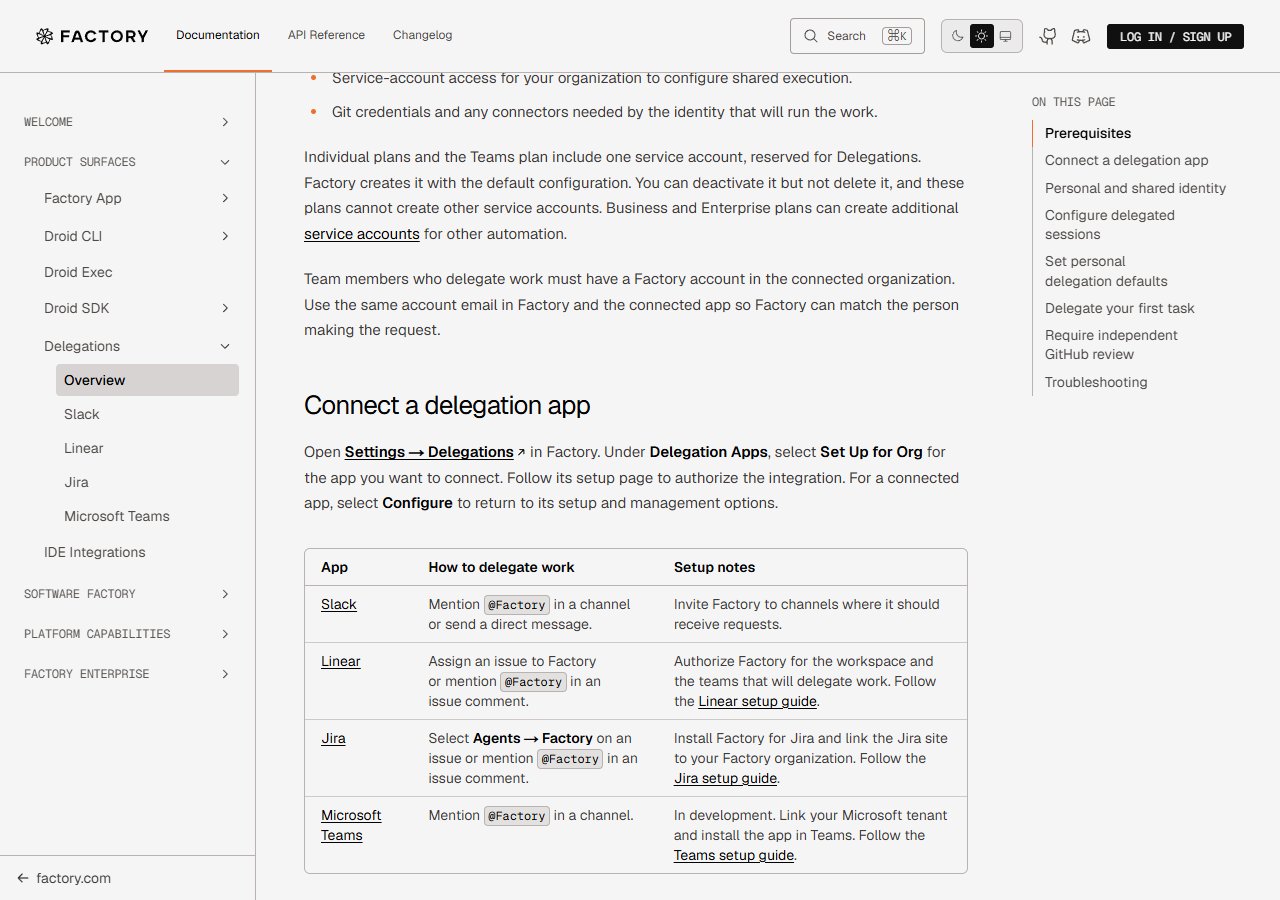This screenshot has width=1280, height=900.
Task: Collapse the Product Surfaces section
Action: (x=127, y=162)
